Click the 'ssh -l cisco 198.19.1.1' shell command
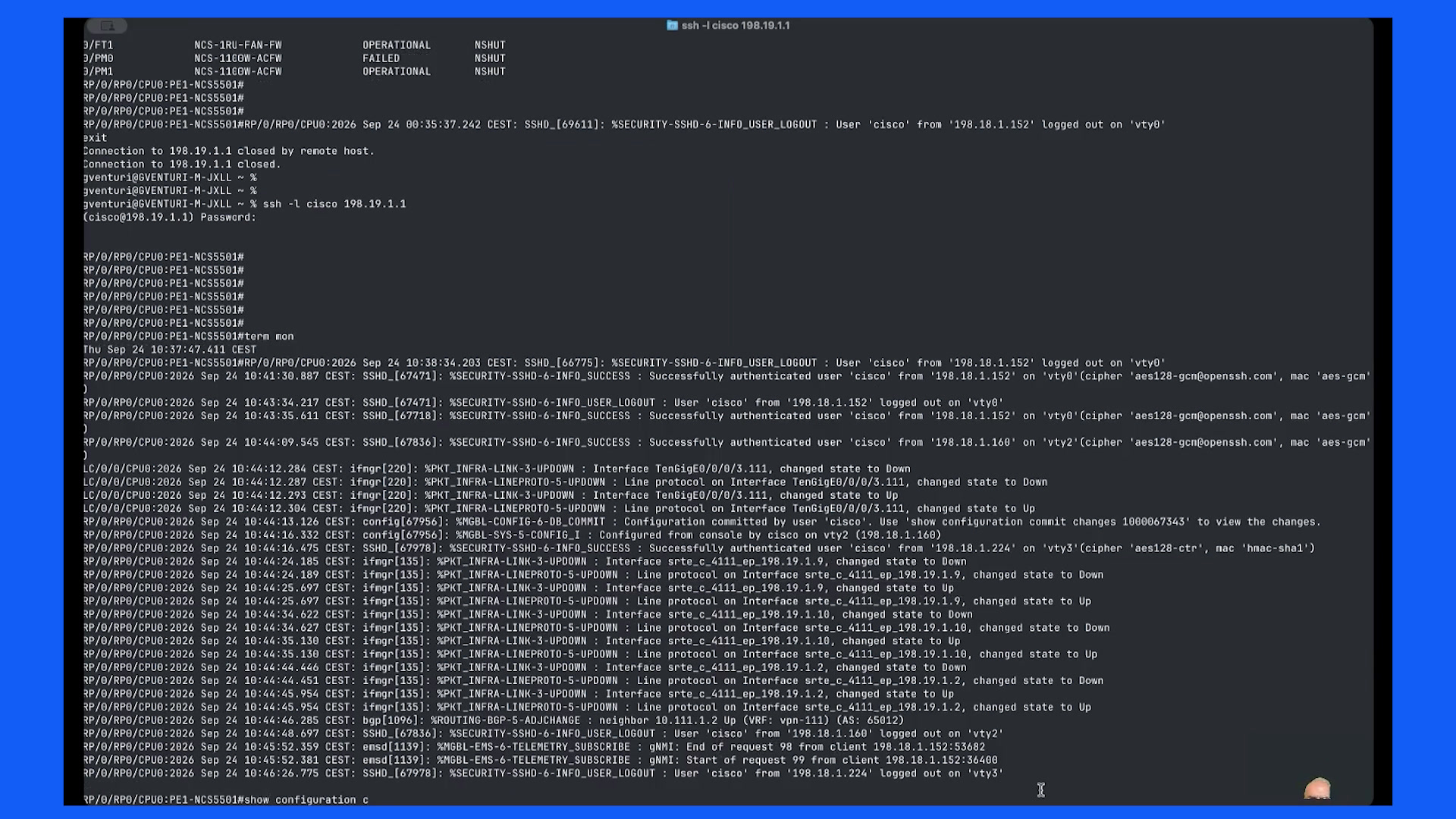The height and width of the screenshot is (819, 1456). [334, 204]
